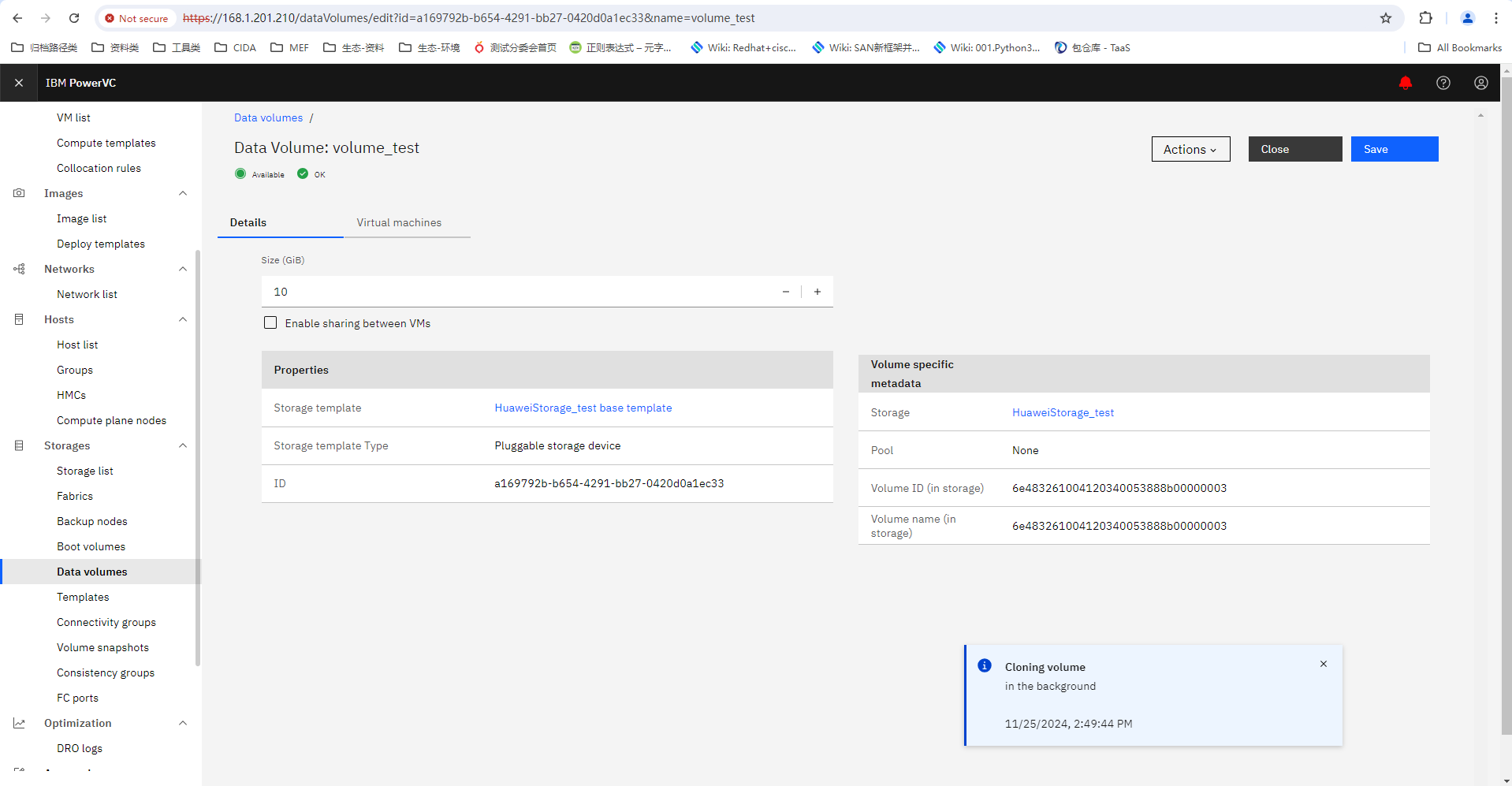Open Storage list in the sidebar

pos(84,471)
